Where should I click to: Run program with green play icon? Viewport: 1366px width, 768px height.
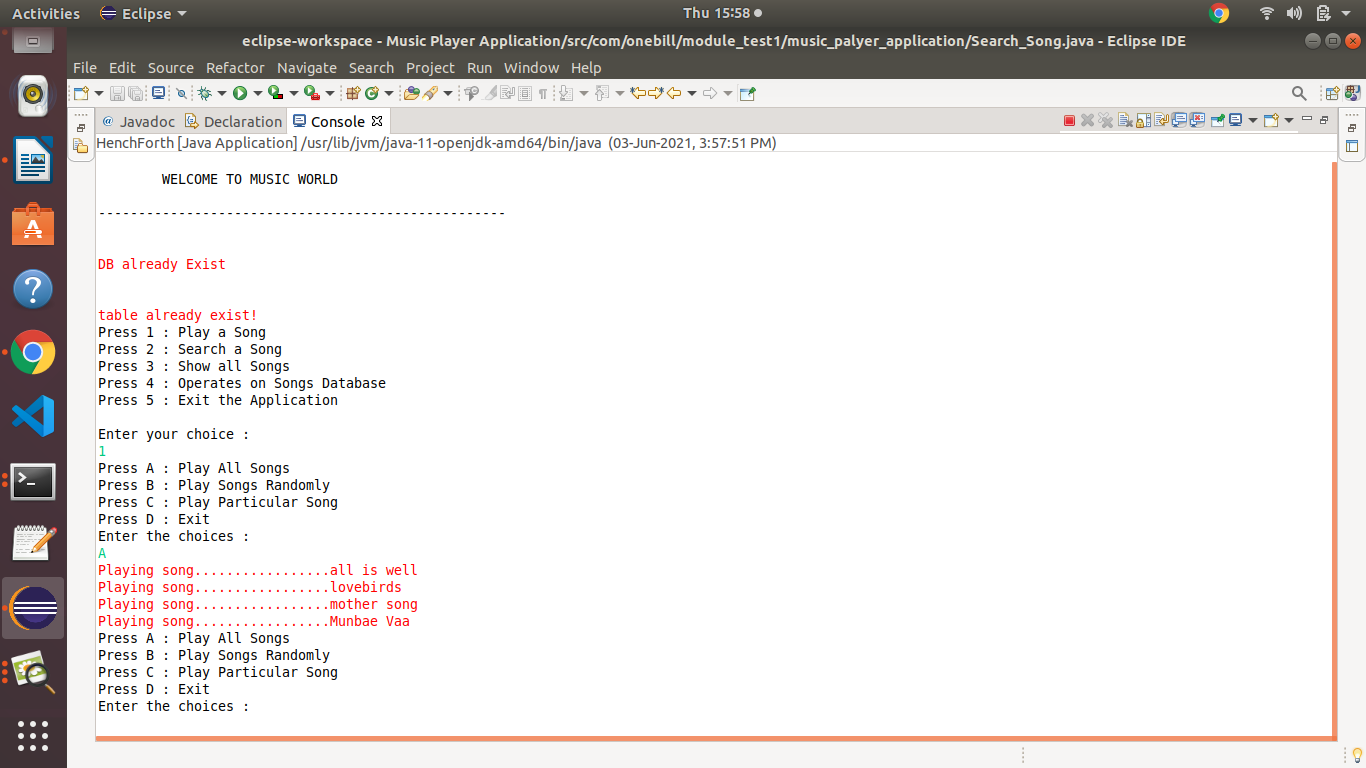(x=240, y=93)
